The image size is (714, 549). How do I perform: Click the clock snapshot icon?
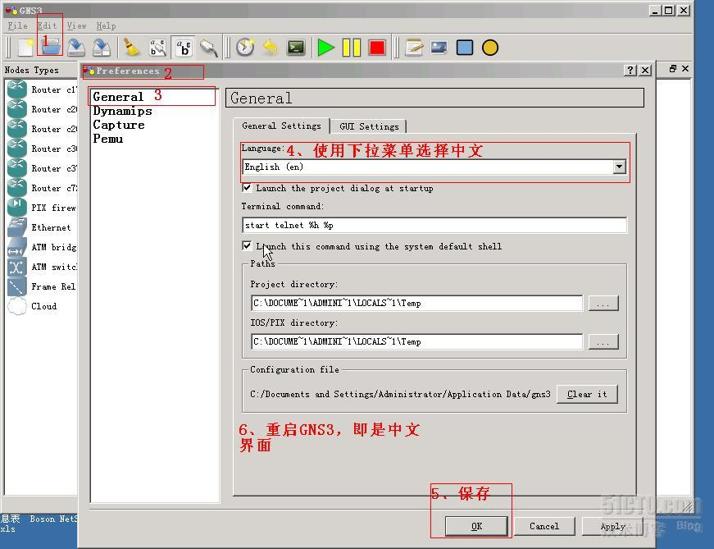245,47
